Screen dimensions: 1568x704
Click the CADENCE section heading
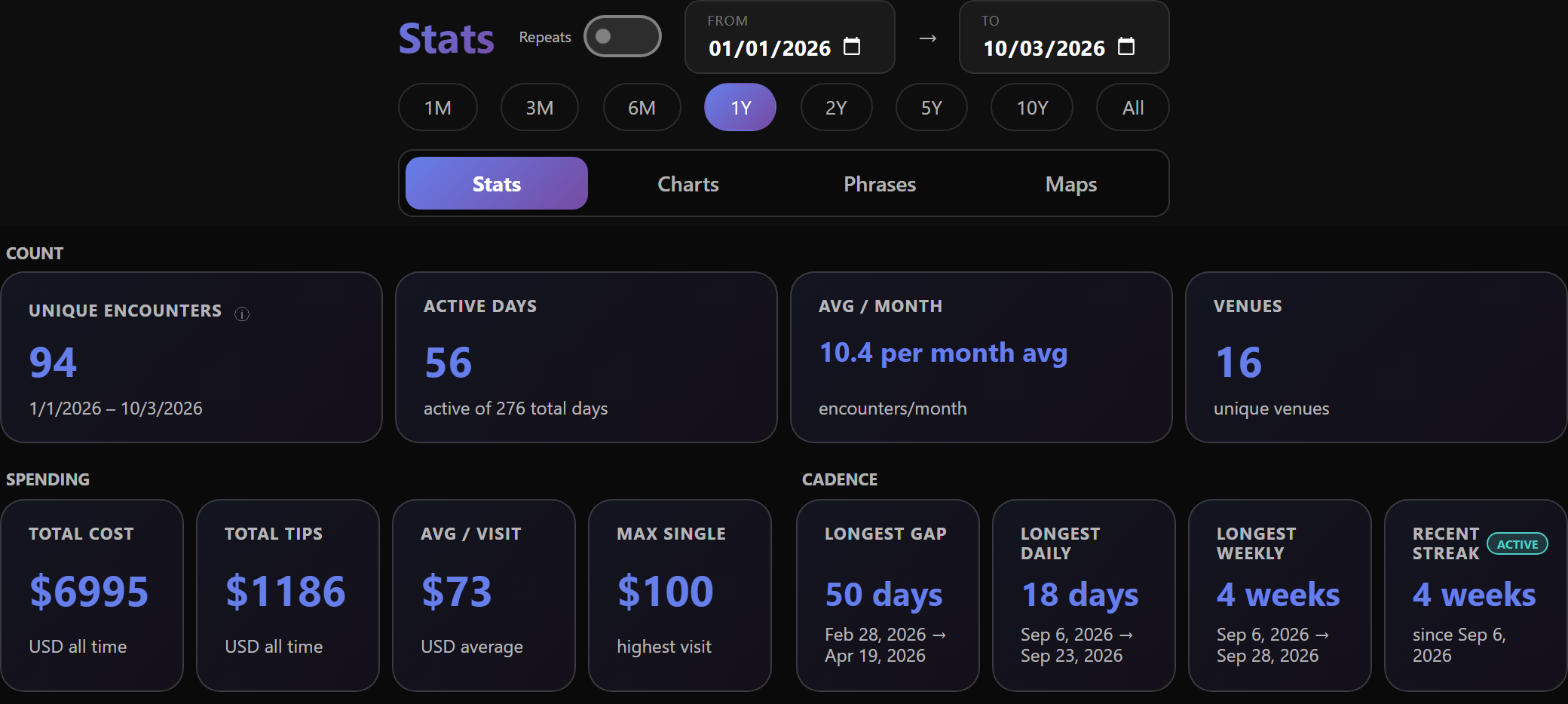click(840, 479)
